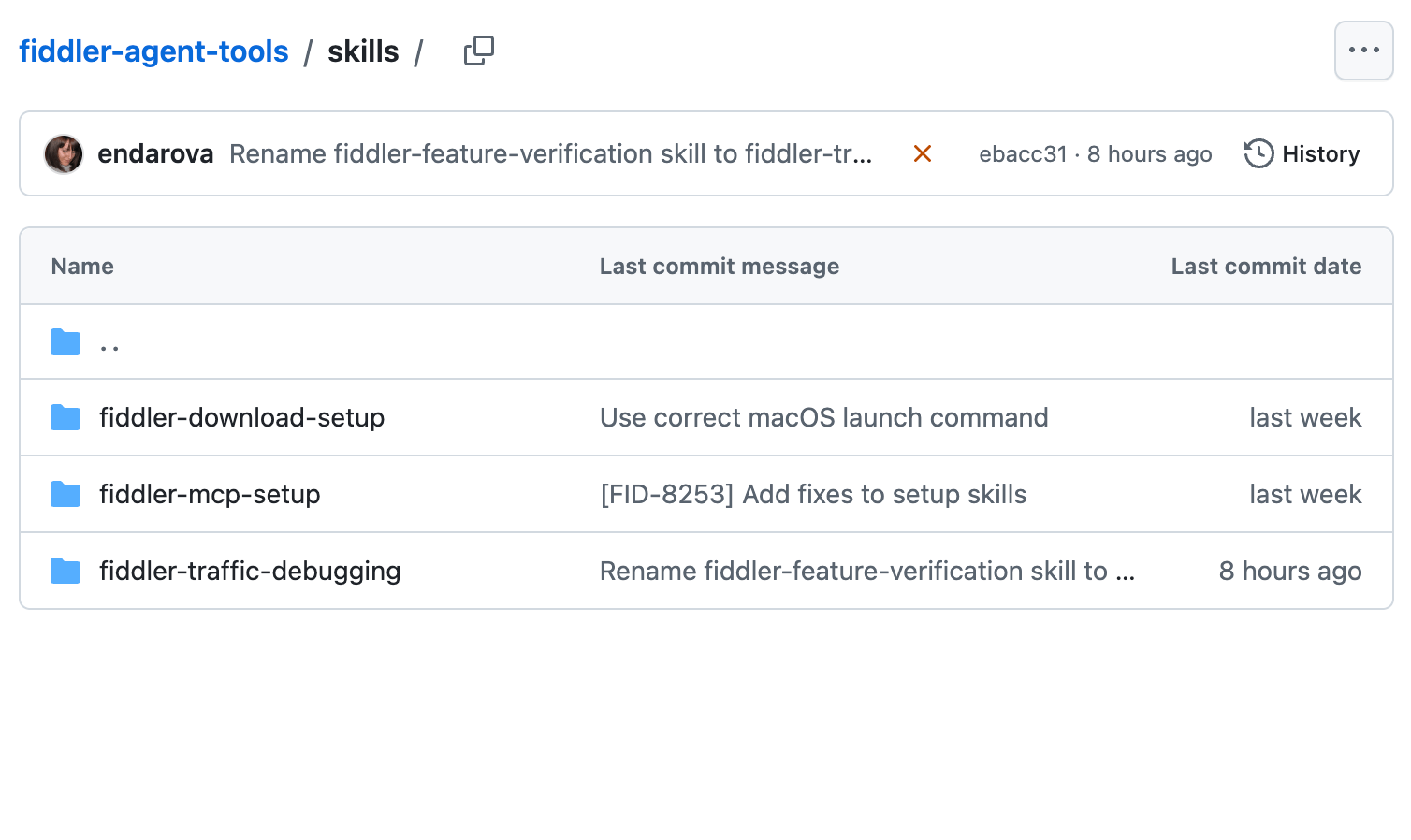Open endarova's profile avatar
Image resolution: width=1411 pixels, height=840 pixels.
(x=64, y=153)
